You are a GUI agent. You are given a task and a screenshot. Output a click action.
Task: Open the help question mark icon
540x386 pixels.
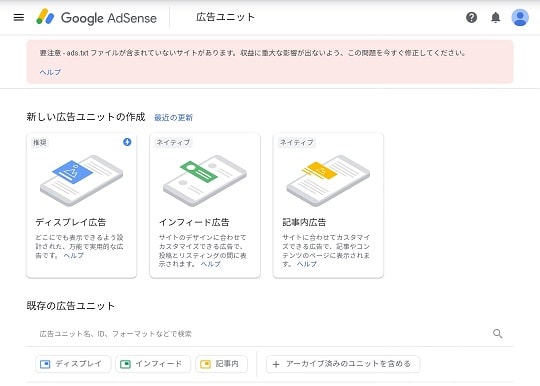click(471, 17)
